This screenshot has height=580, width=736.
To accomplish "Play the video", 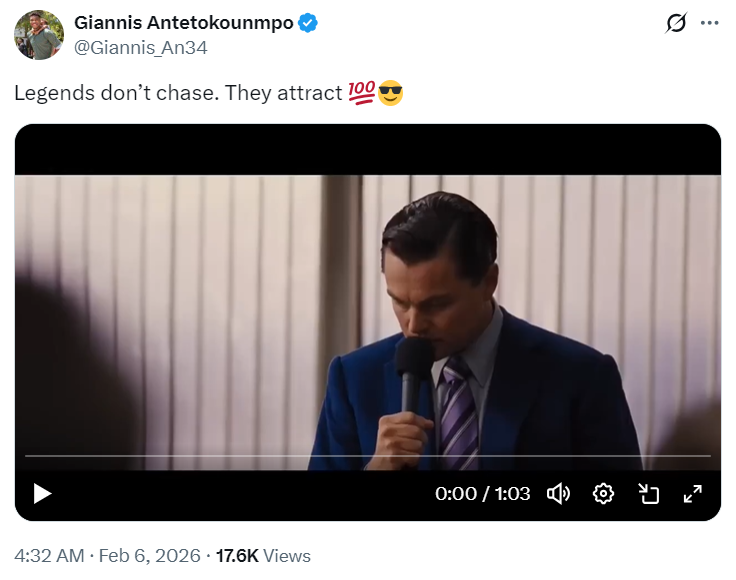I will coord(41,493).
